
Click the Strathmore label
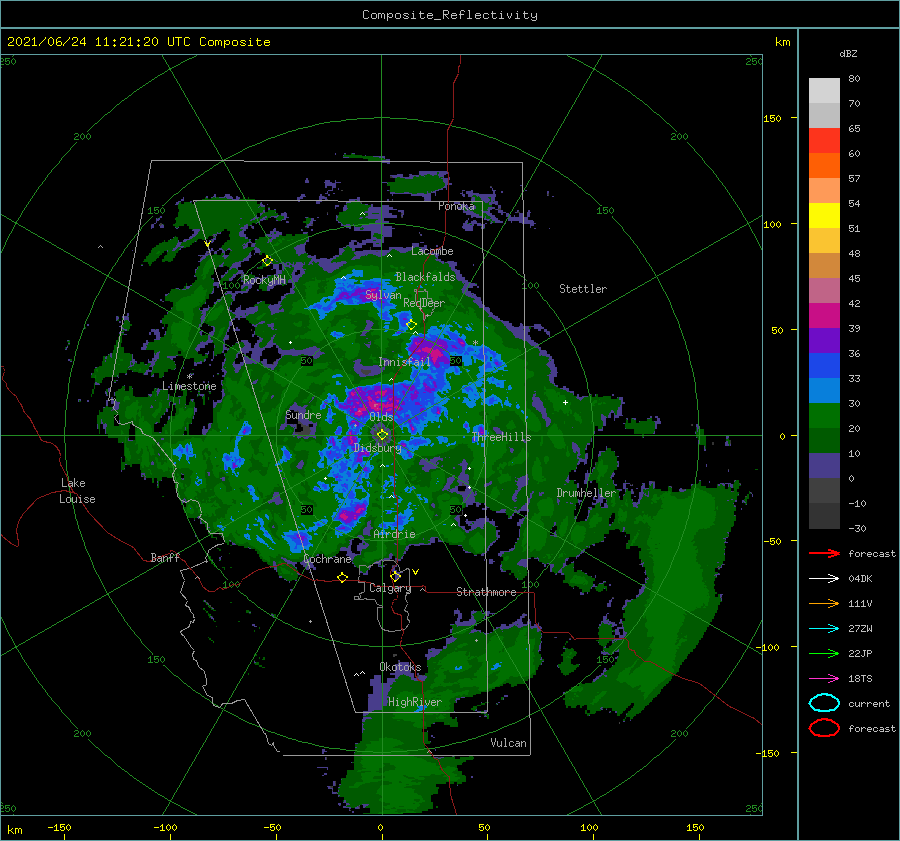486,592
